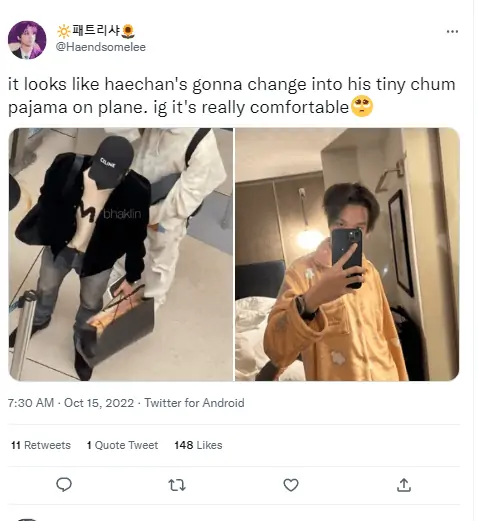Click the display name 패트리샤
The height and width of the screenshot is (521, 478).
(96, 31)
